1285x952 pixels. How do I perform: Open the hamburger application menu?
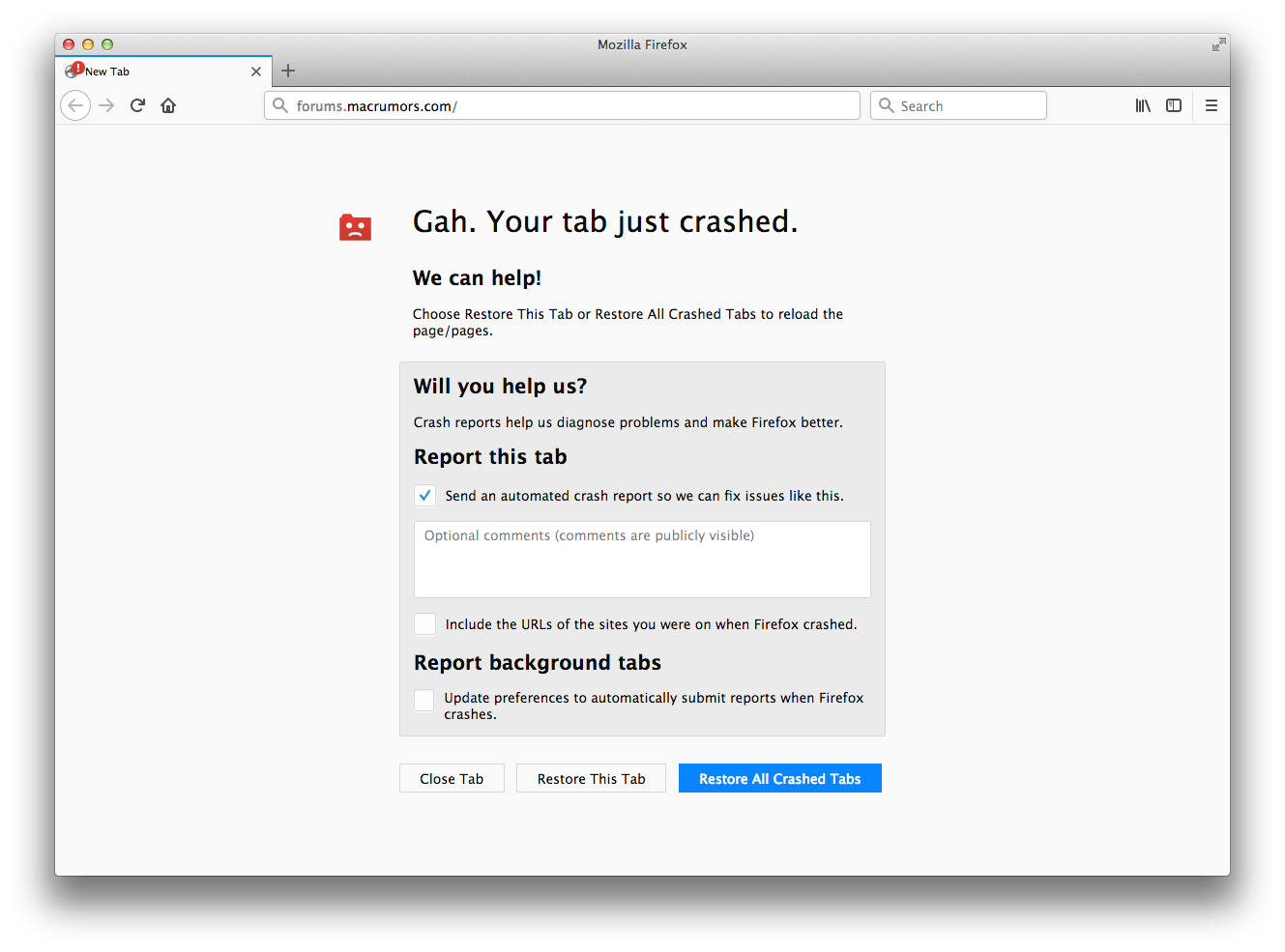(x=1212, y=105)
